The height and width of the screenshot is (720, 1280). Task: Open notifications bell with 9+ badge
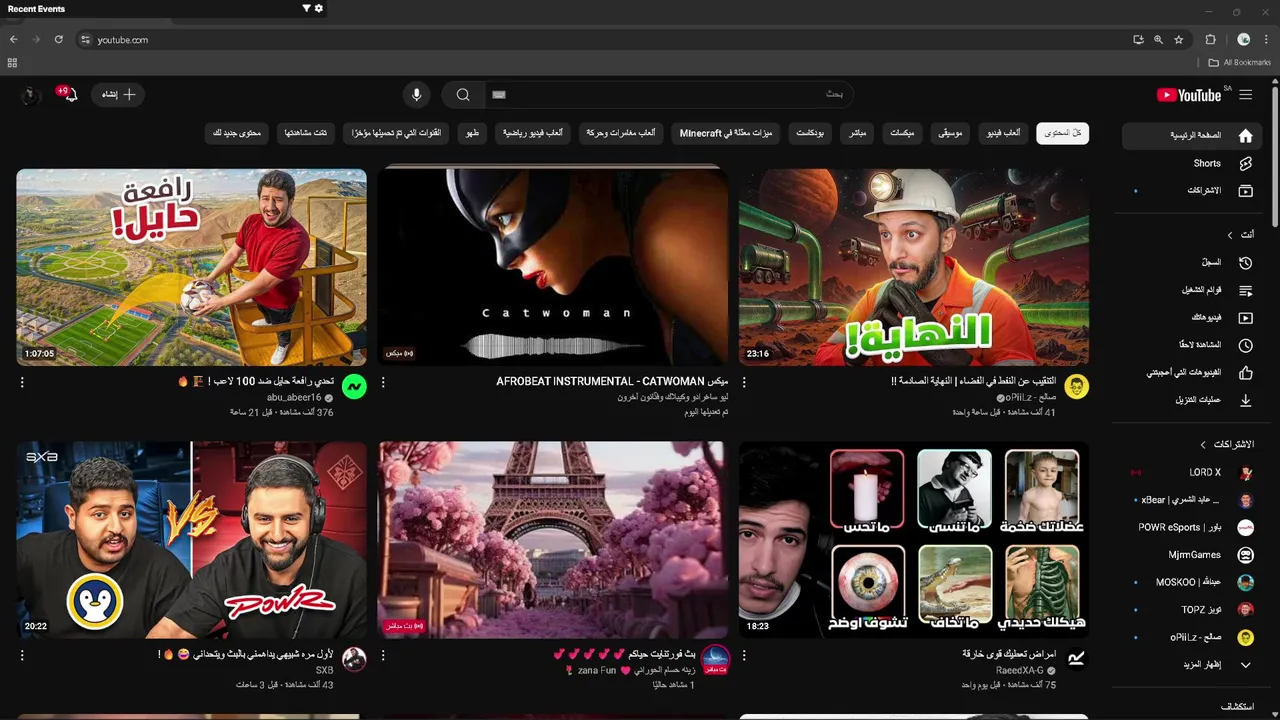pyautogui.click(x=68, y=95)
